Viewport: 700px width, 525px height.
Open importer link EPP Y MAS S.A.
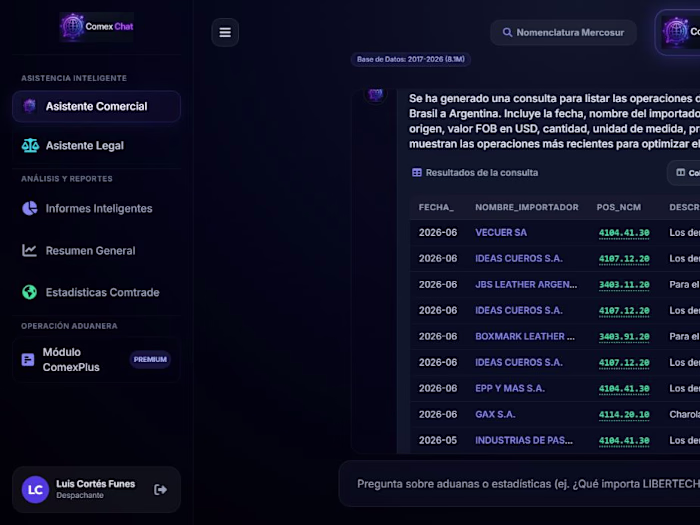click(x=510, y=388)
